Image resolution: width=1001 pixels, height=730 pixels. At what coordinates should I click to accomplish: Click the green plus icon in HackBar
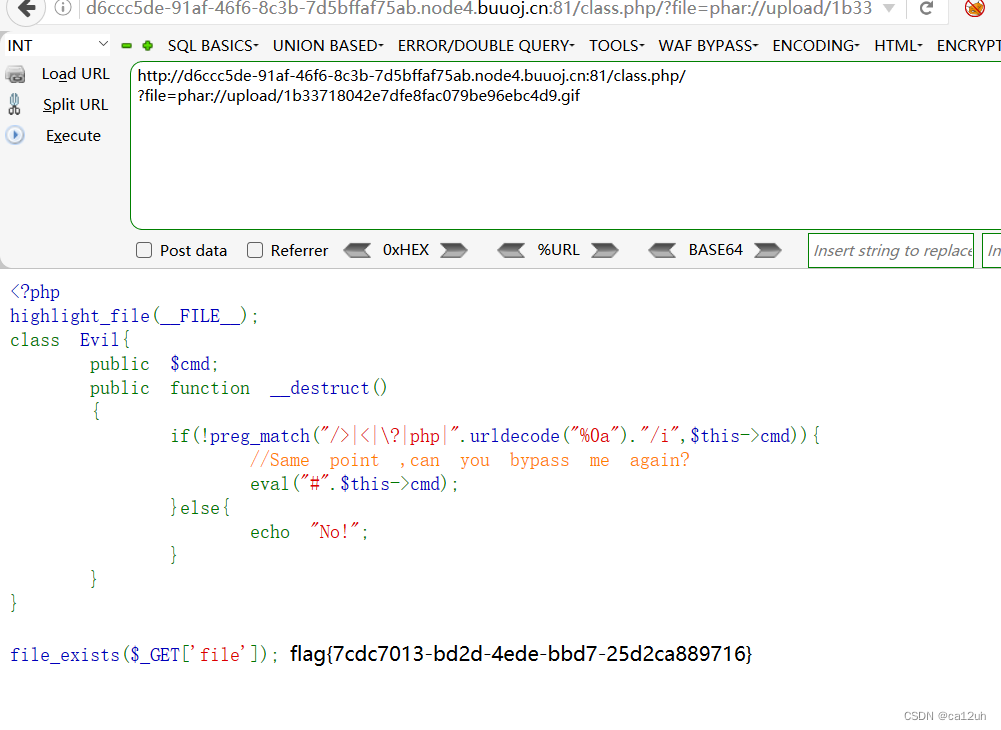[x=147, y=46]
